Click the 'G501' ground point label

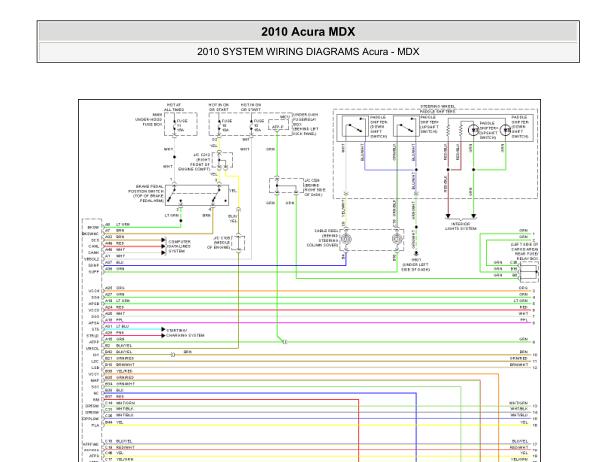(415, 260)
